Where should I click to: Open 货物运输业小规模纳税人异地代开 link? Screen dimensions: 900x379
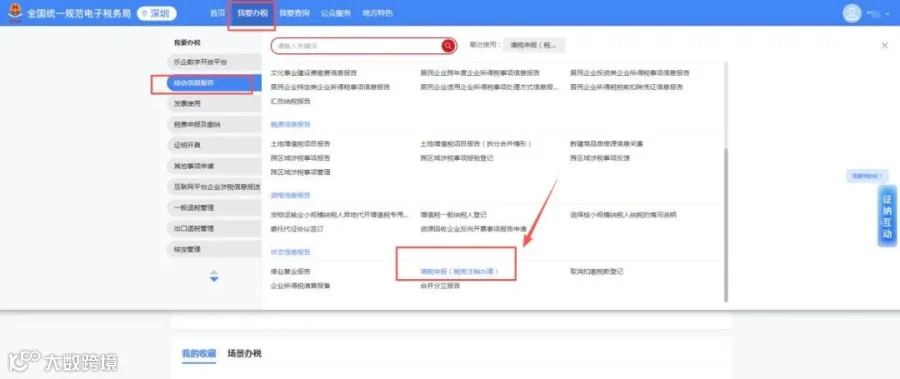[340, 215]
